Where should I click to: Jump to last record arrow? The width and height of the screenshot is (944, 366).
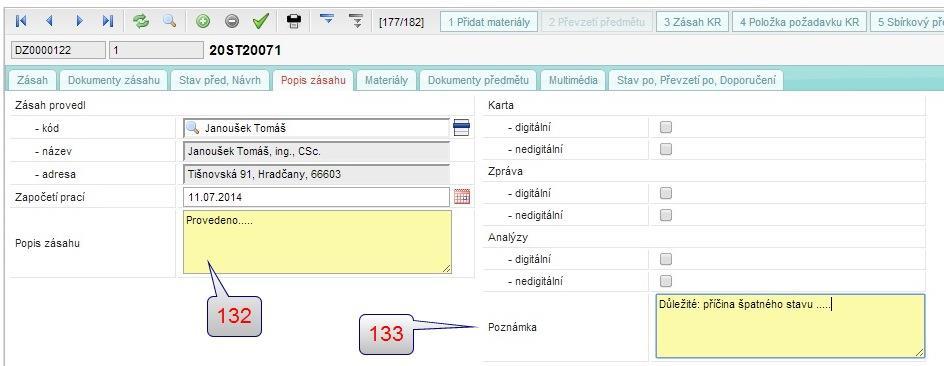pos(108,21)
